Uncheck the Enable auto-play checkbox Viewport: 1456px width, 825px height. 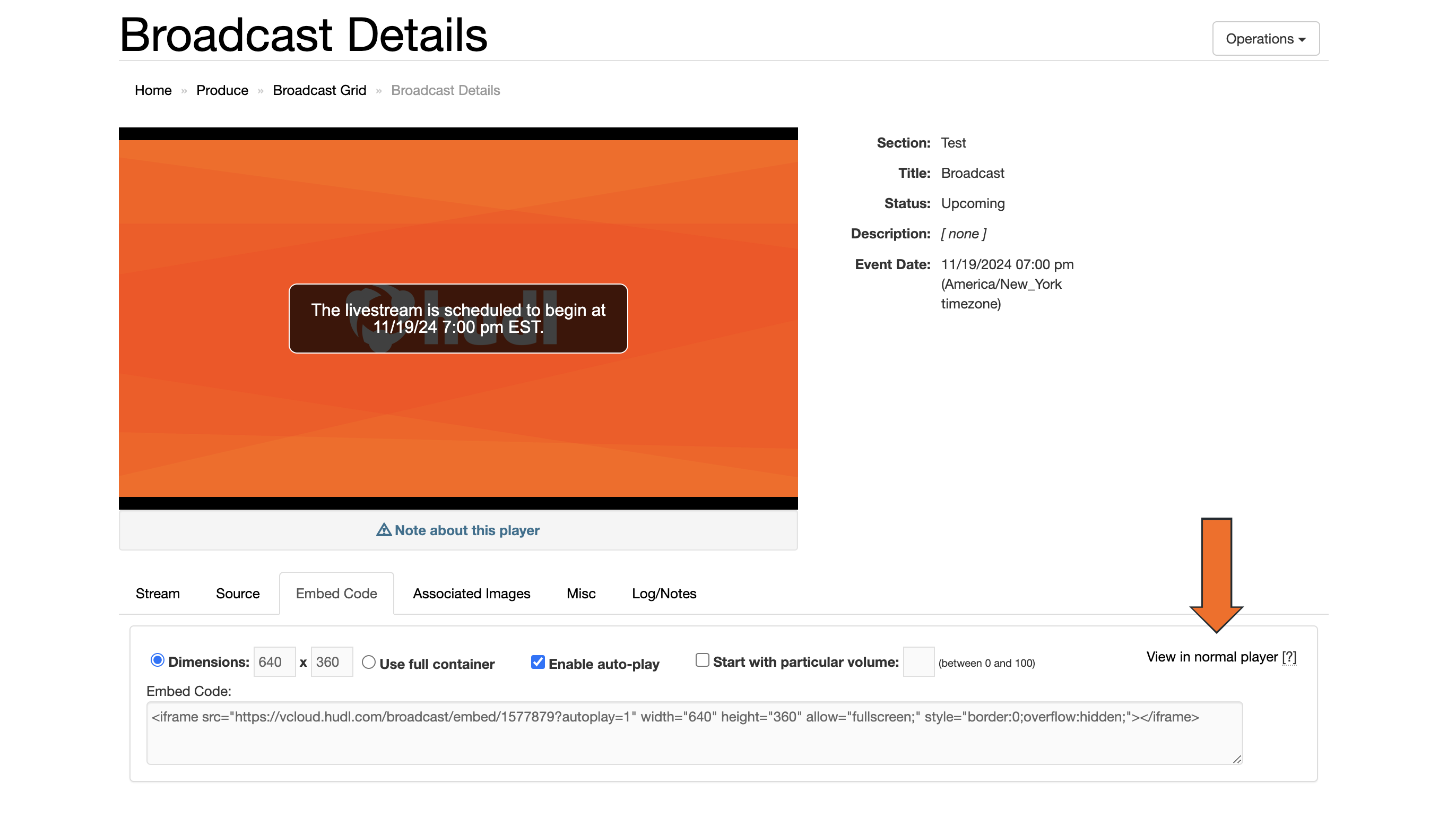tap(538, 662)
